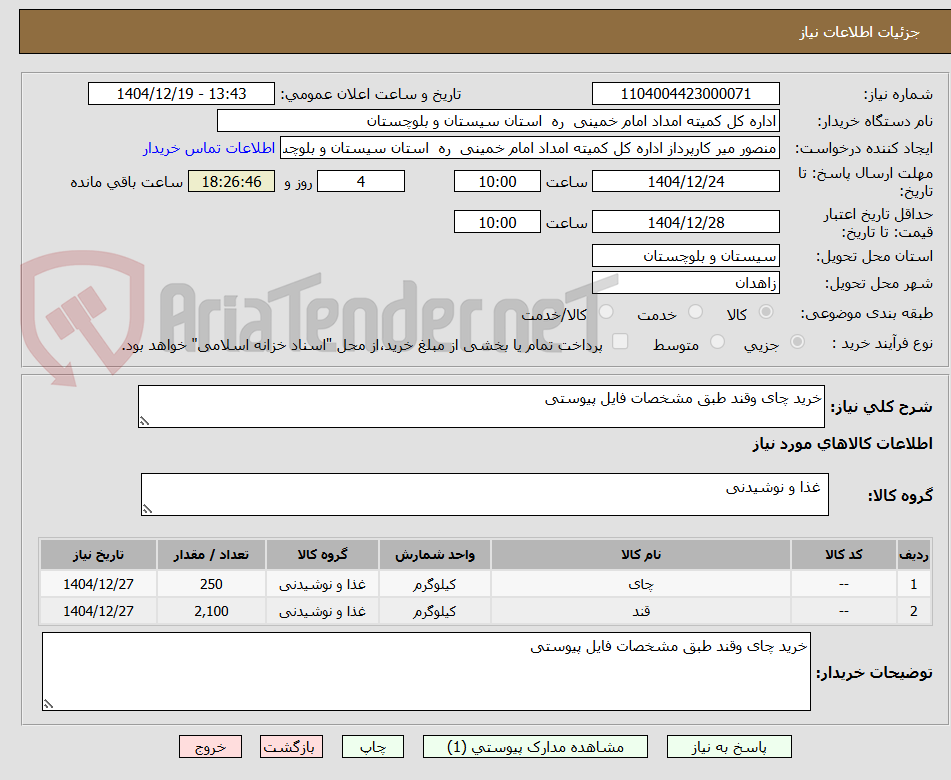Click the date 1404/12/27 in چای row
Image resolution: width=951 pixels, height=780 pixels.
[x=98, y=584]
